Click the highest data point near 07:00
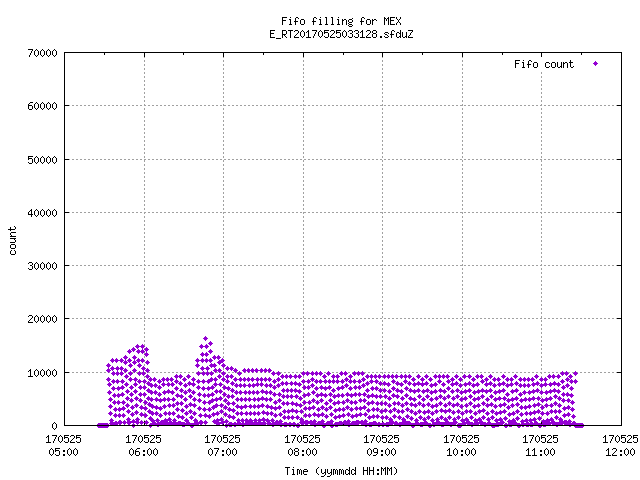 click(205, 339)
